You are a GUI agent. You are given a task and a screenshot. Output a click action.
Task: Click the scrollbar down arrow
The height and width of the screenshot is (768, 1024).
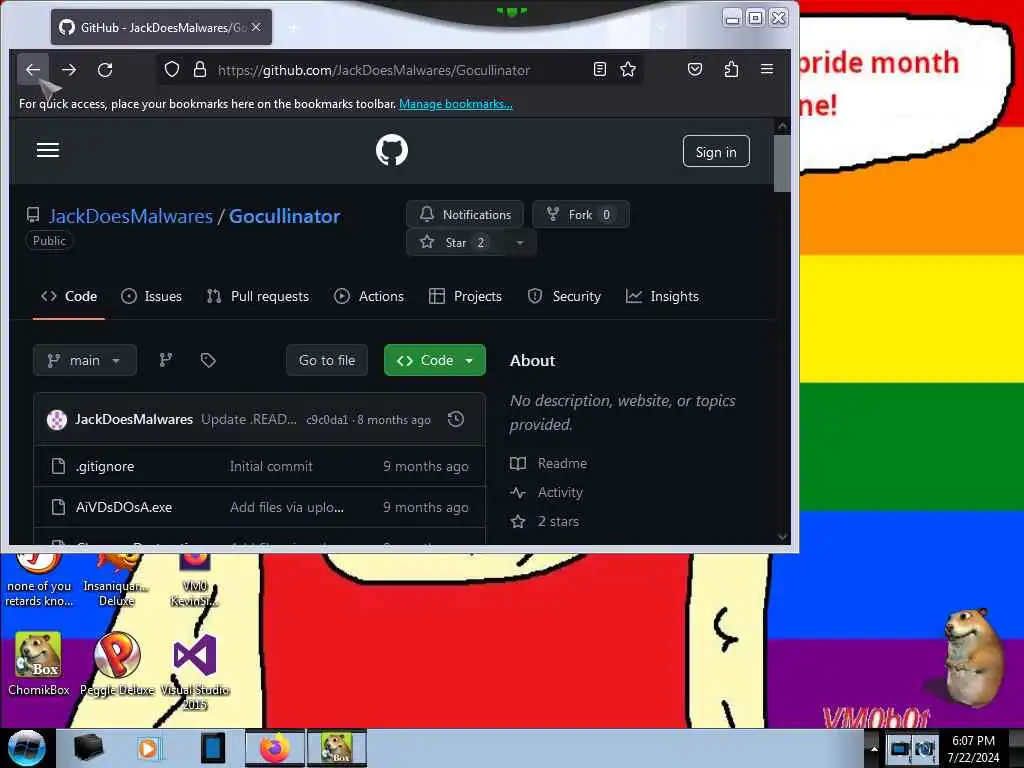pos(782,537)
